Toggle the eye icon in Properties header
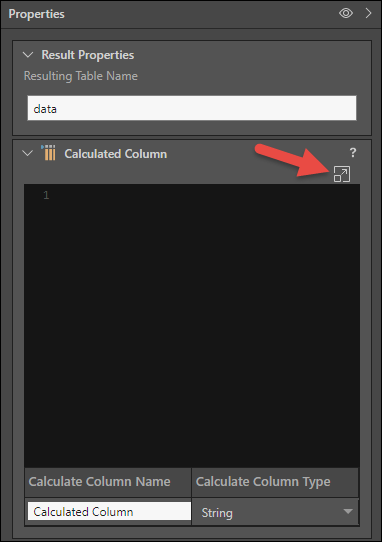 click(346, 13)
